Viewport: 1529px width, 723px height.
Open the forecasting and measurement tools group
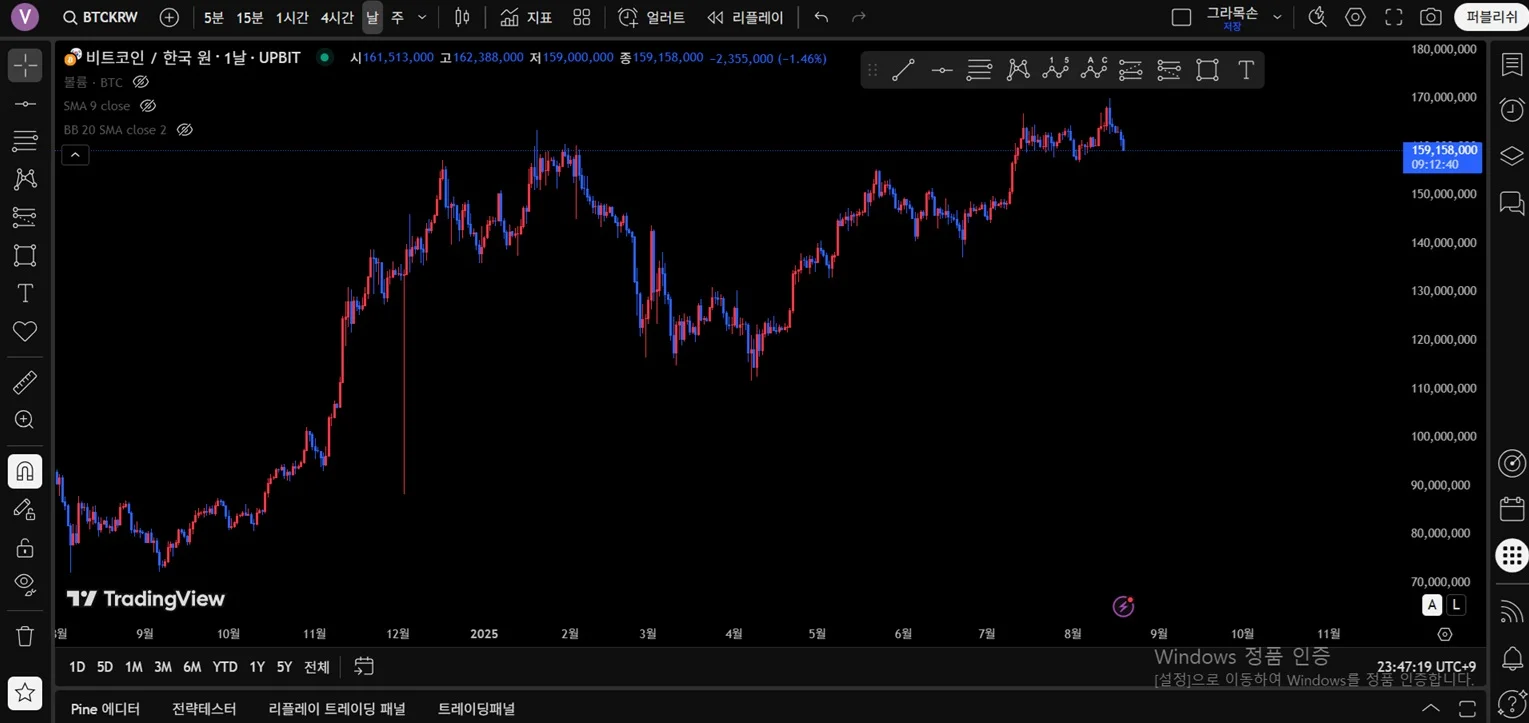pos(25,217)
